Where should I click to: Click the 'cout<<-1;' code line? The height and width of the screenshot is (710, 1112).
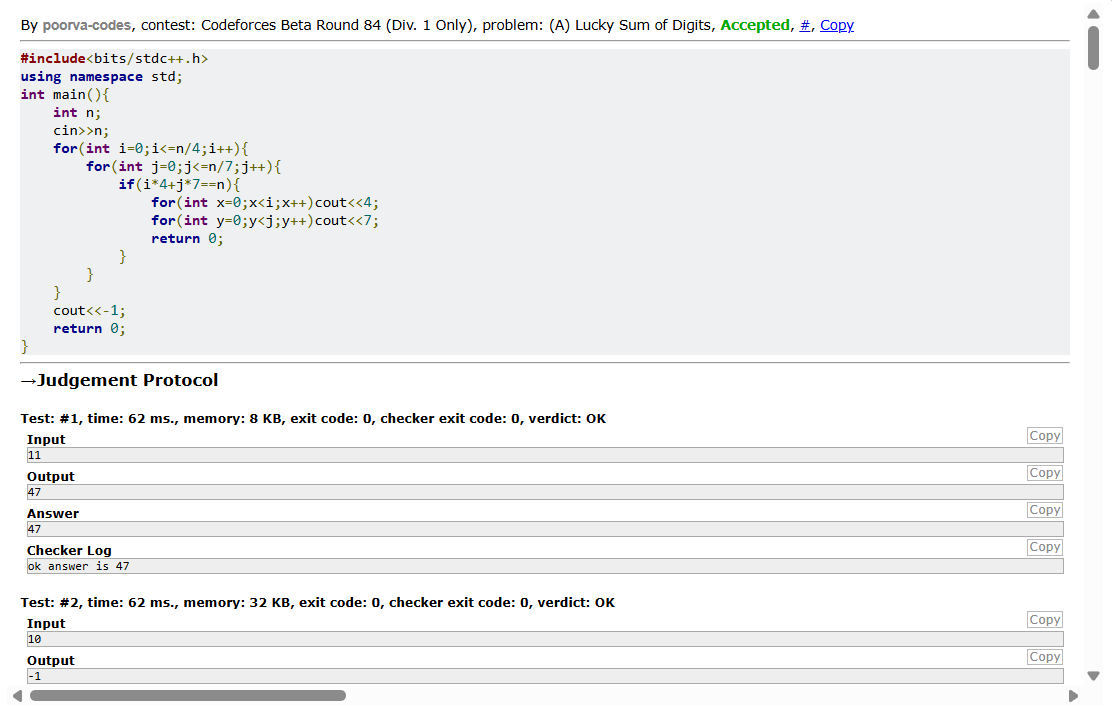[x=89, y=311]
